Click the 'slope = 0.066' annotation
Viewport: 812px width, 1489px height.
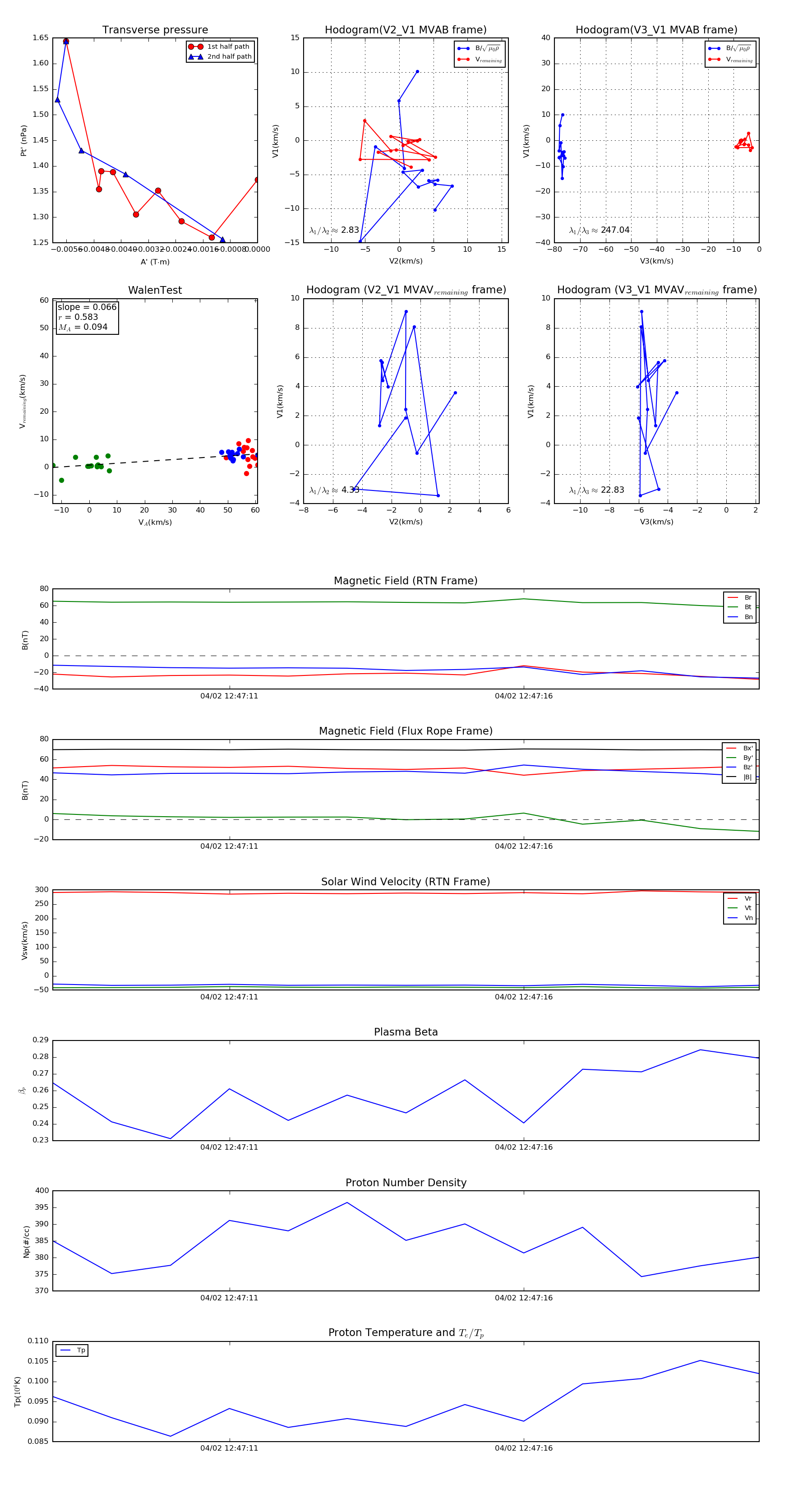tap(87, 307)
